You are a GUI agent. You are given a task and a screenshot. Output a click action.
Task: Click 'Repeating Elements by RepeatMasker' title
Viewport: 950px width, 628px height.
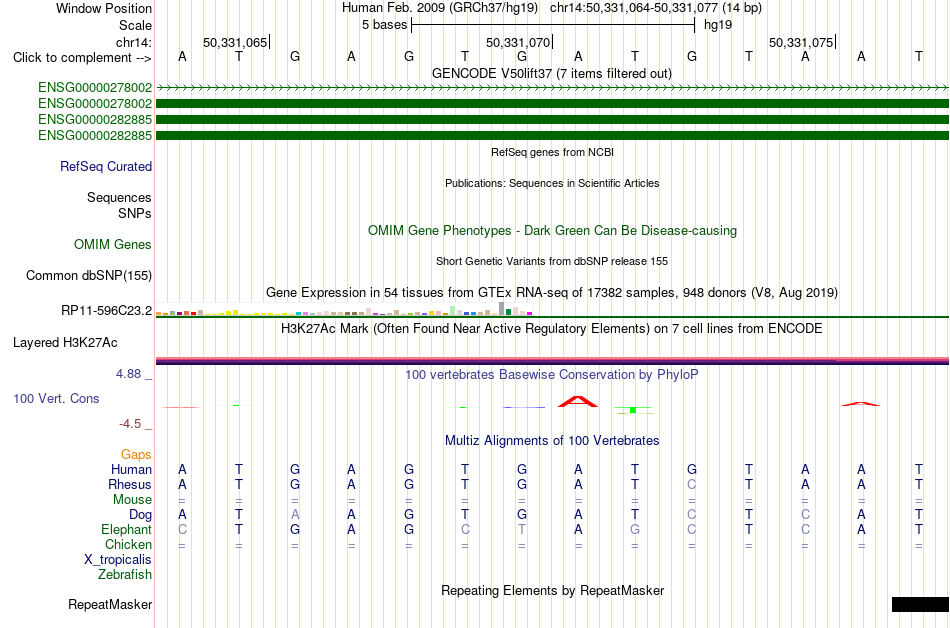[x=553, y=590]
